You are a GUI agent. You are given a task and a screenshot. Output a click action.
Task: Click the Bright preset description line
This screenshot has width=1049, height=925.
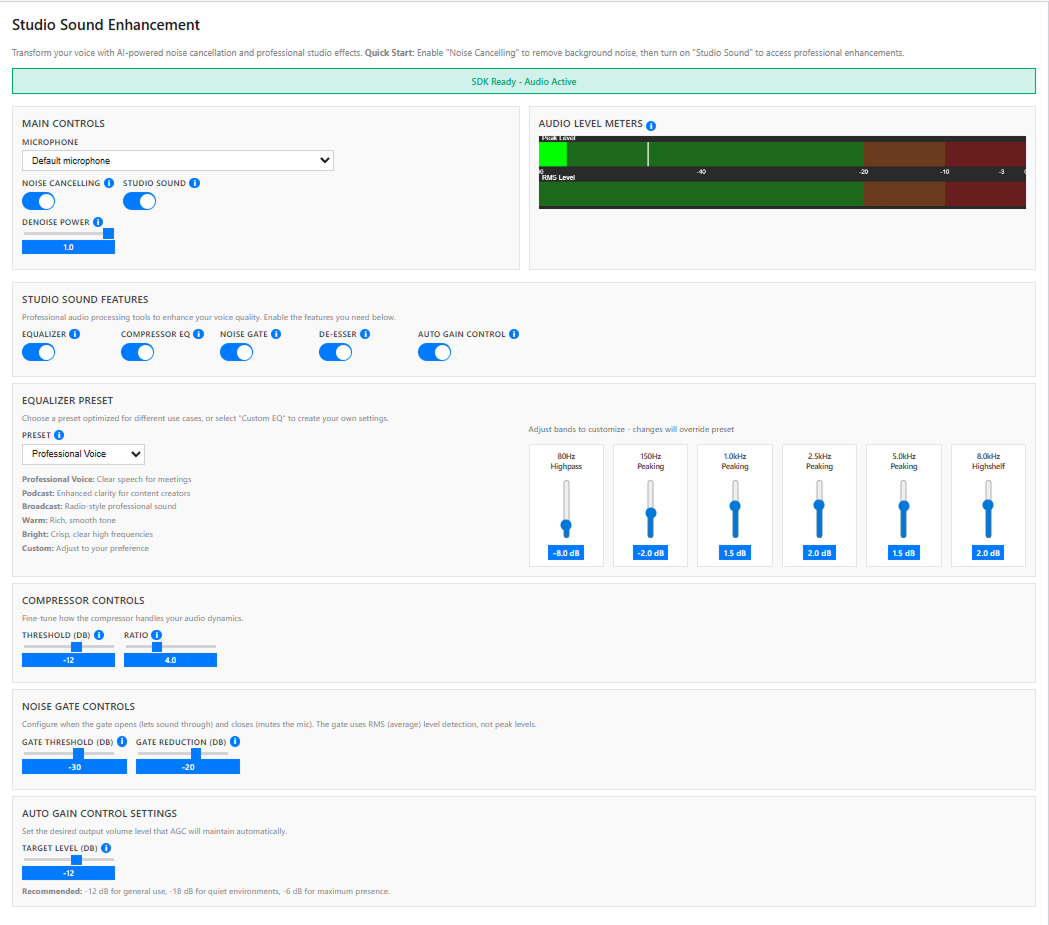click(x=88, y=534)
